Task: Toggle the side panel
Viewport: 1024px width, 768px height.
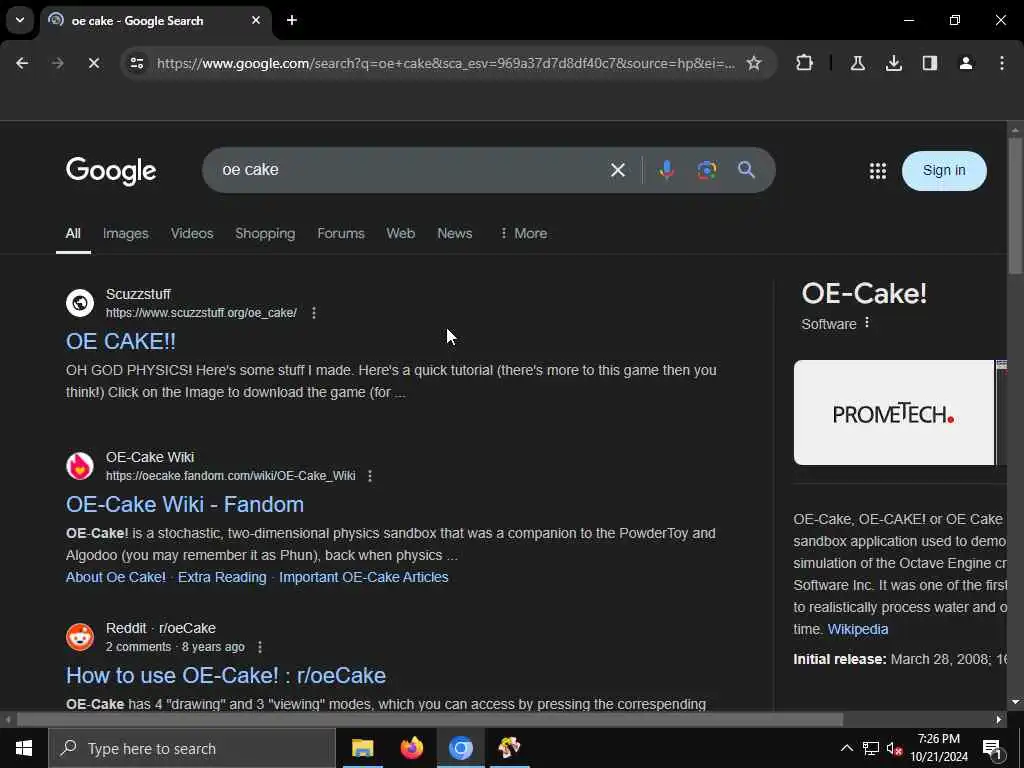Action: pyautogui.click(x=930, y=63)
